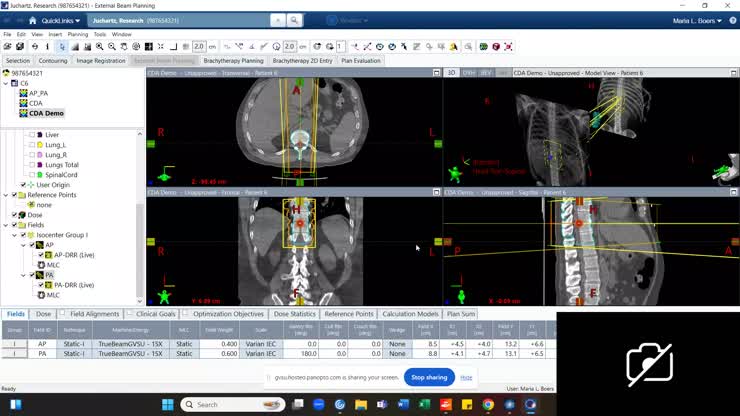The width and height of the screenshot is (740, 416).
Task: Click the Home icon in header bar
Action: [x=33, y=20]
